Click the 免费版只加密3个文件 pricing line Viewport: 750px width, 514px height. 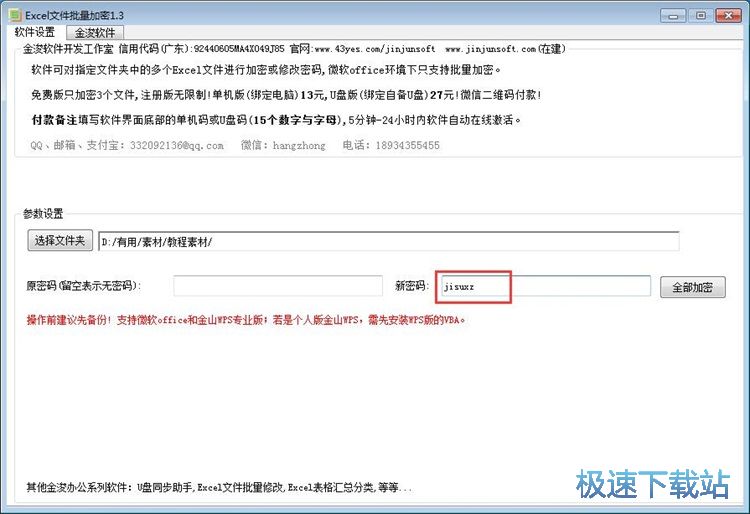pyautogui.click(x=286, y=95)
